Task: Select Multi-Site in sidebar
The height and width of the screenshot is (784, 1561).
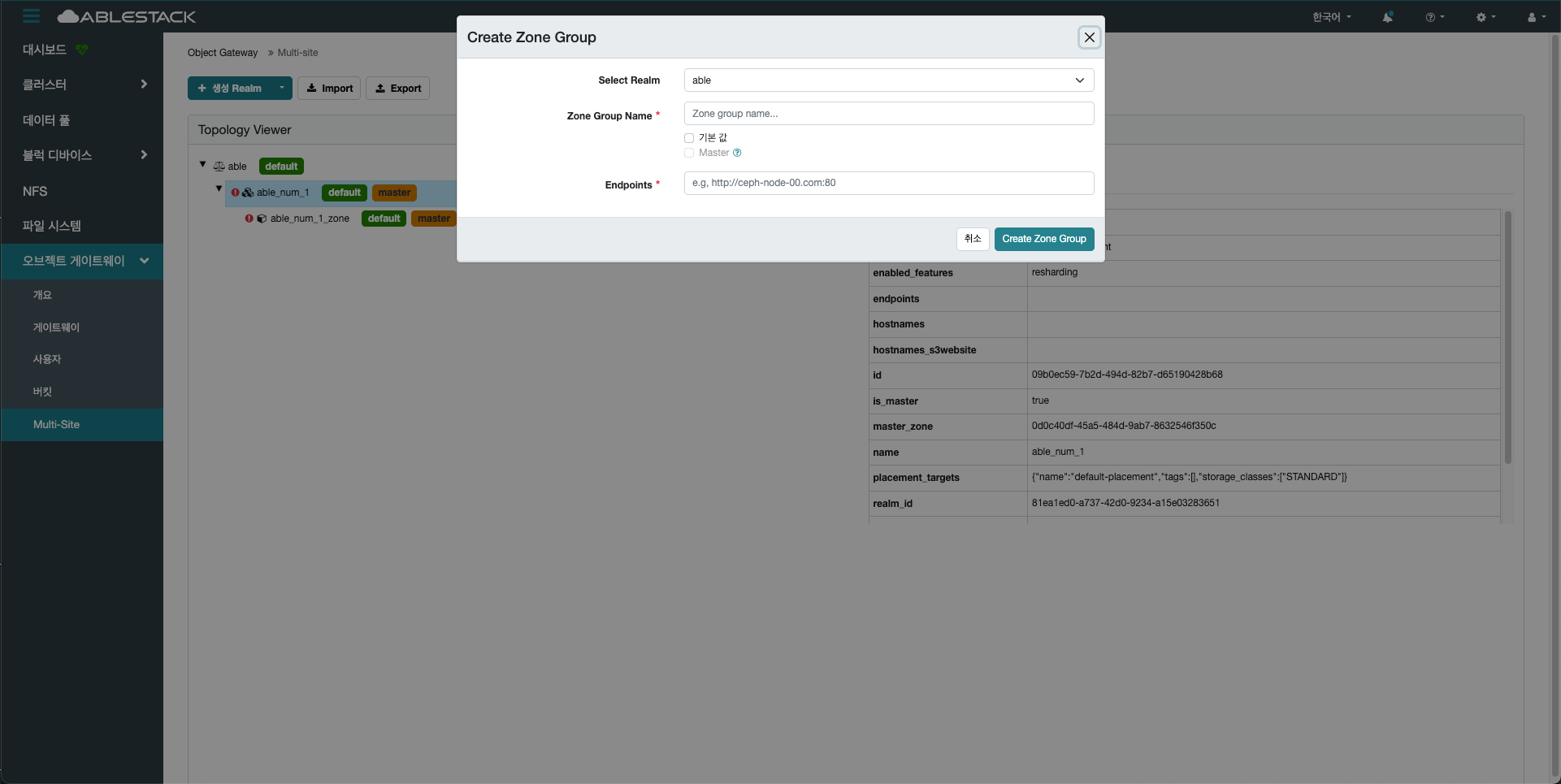Action: (x=81, y=425)
